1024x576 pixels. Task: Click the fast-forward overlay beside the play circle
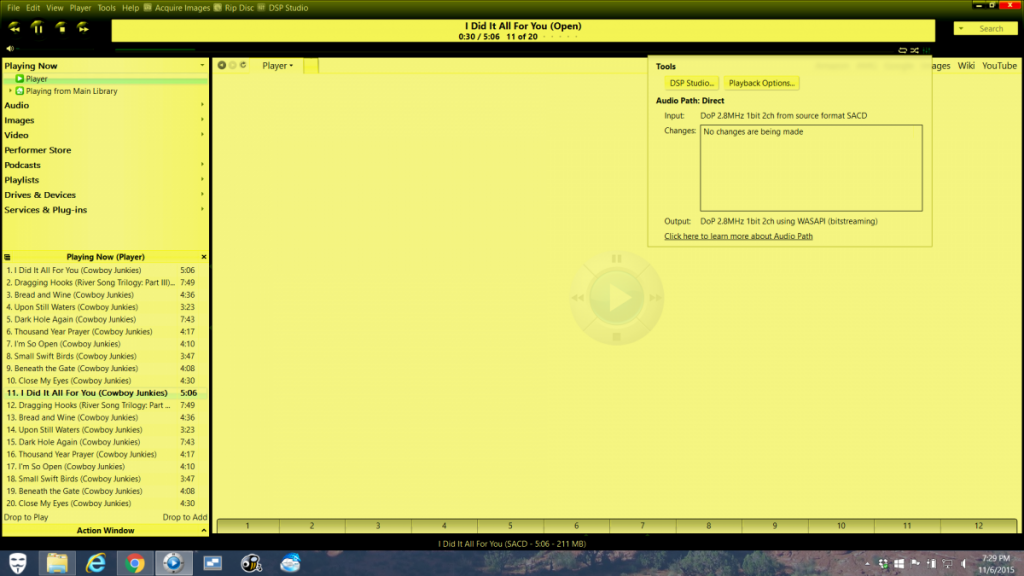click(x=656, y=298)
